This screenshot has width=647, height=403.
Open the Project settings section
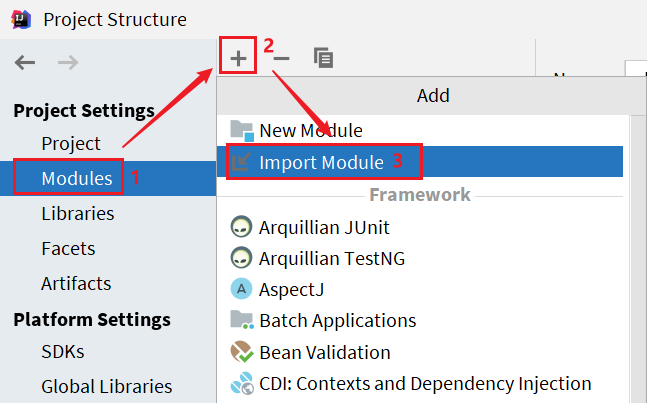pos(71,144)
